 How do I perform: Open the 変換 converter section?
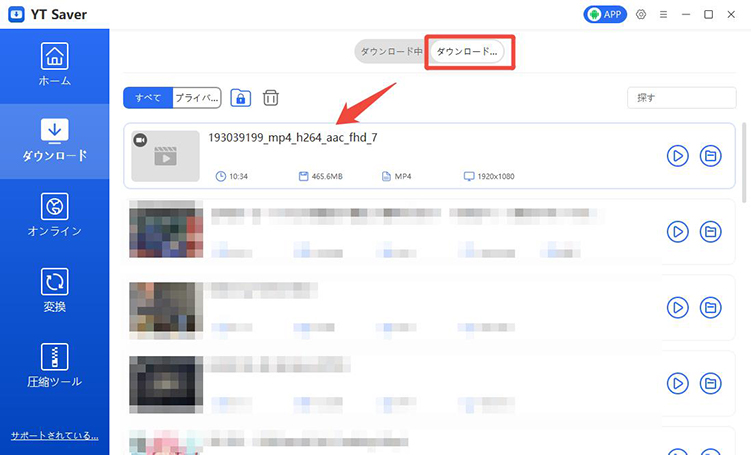pos(55,291)
